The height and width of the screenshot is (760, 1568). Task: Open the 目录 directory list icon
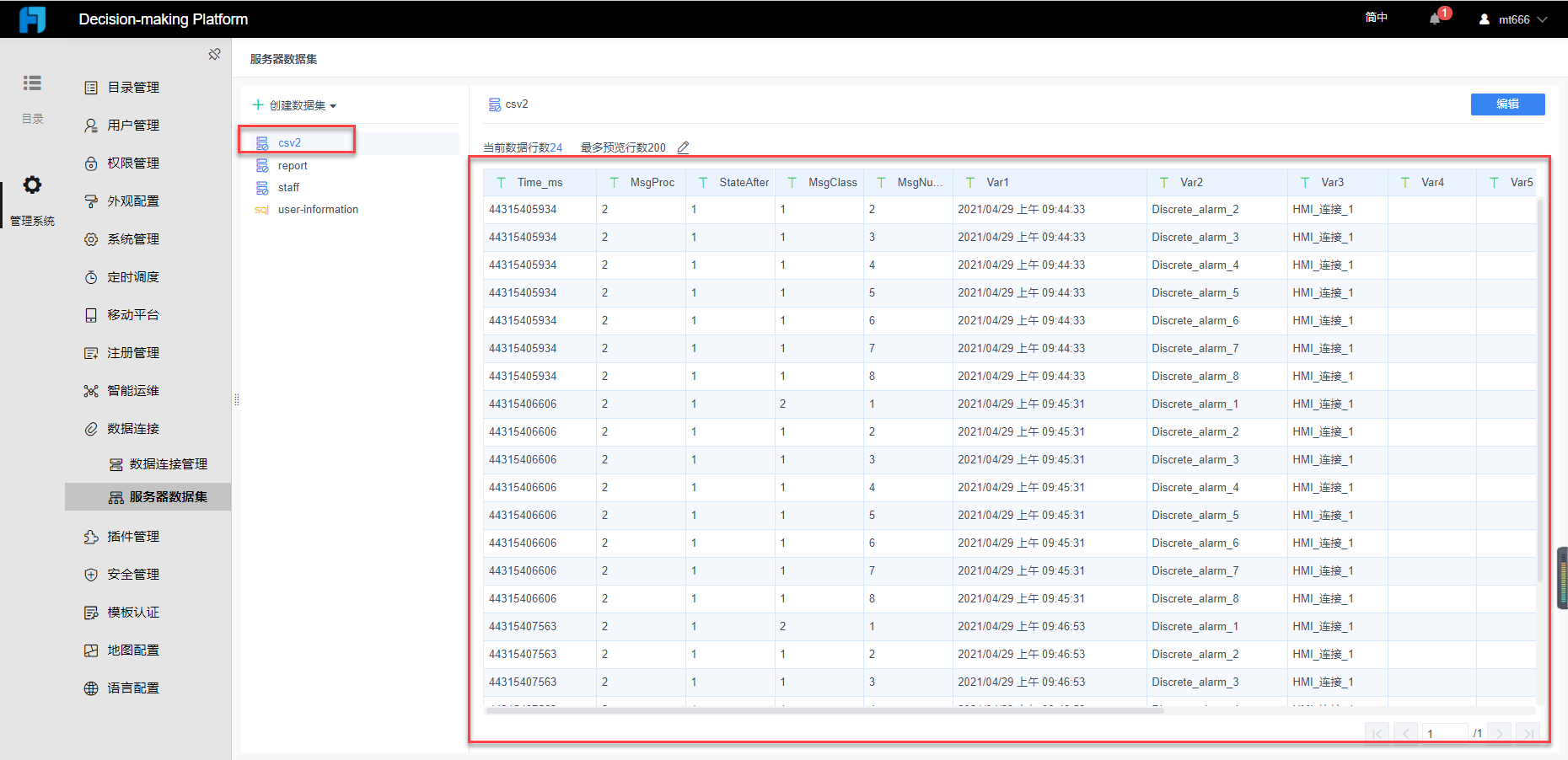(x=32, y=83)
